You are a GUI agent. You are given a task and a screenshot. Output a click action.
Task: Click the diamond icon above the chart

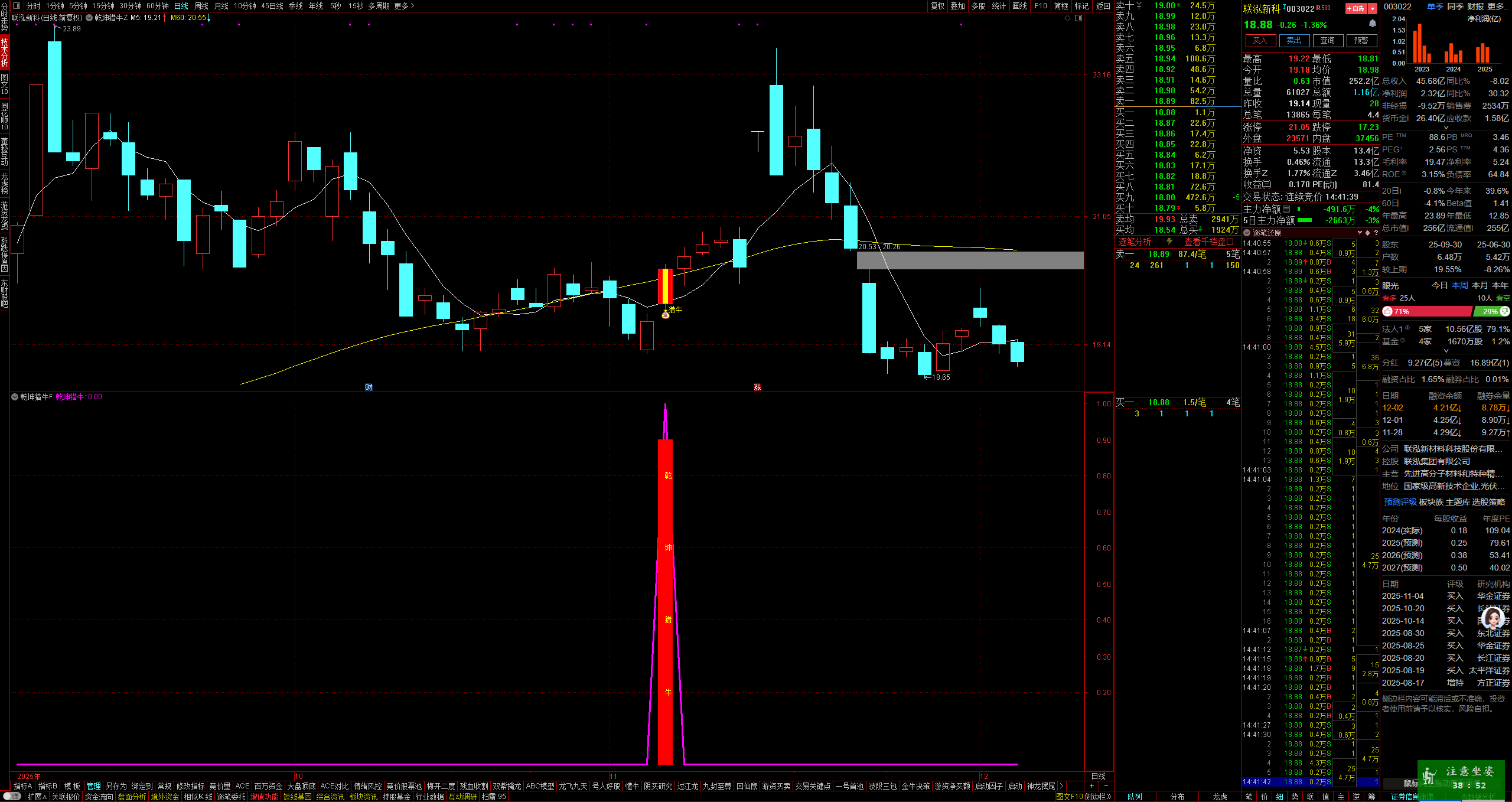(x=1067, y=18)
